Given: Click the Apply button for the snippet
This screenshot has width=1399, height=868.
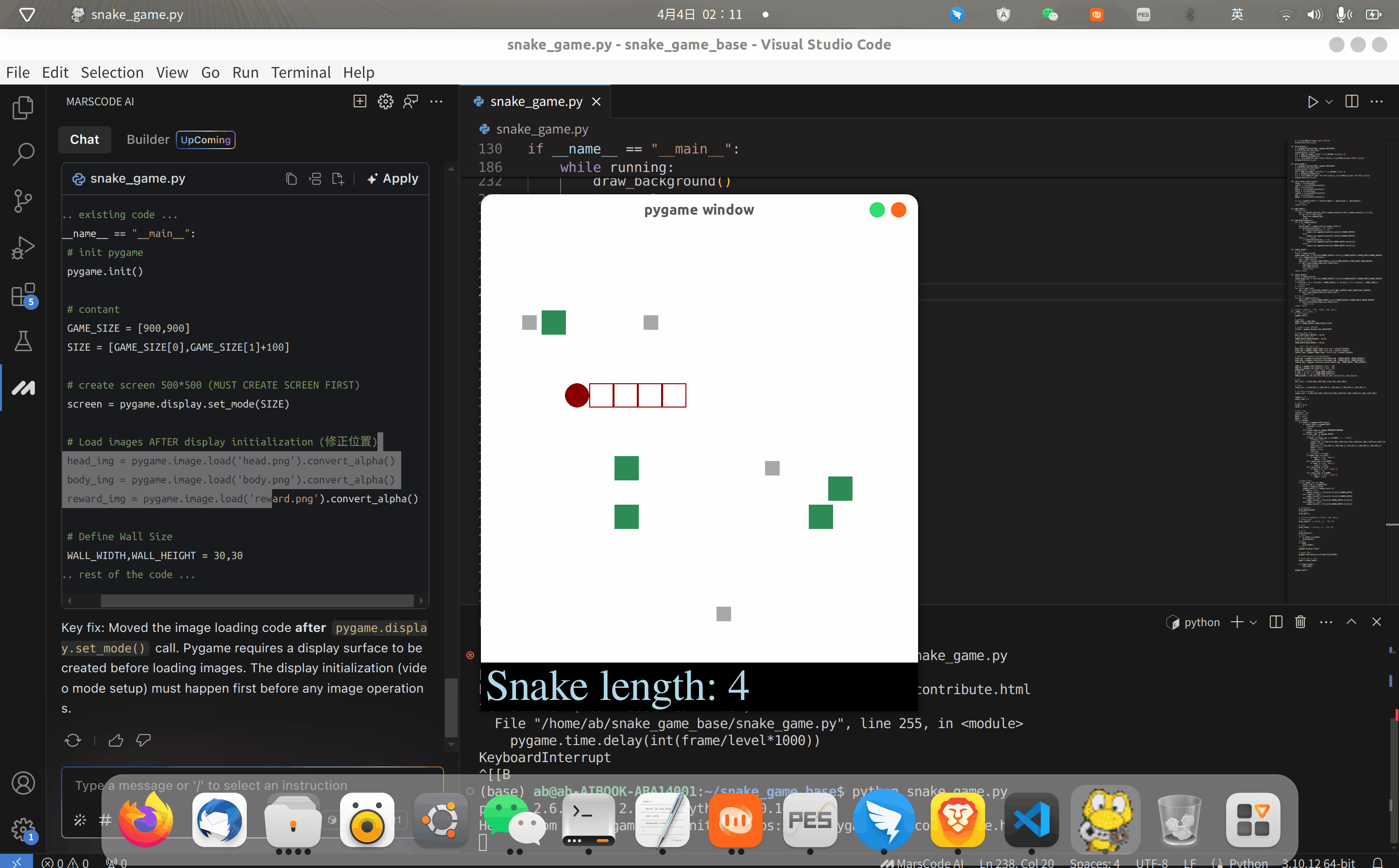Looking at the screenshot, I should 393,179.
